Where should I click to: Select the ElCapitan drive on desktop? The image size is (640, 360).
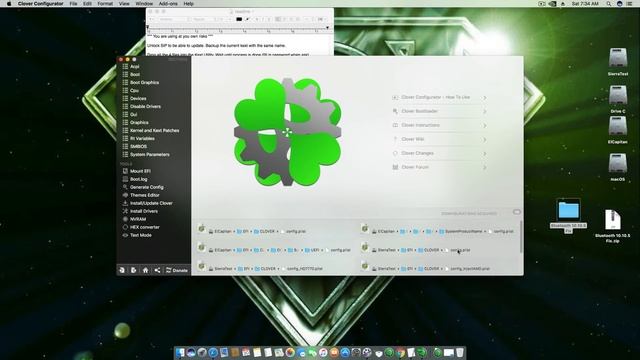[618, 130]
